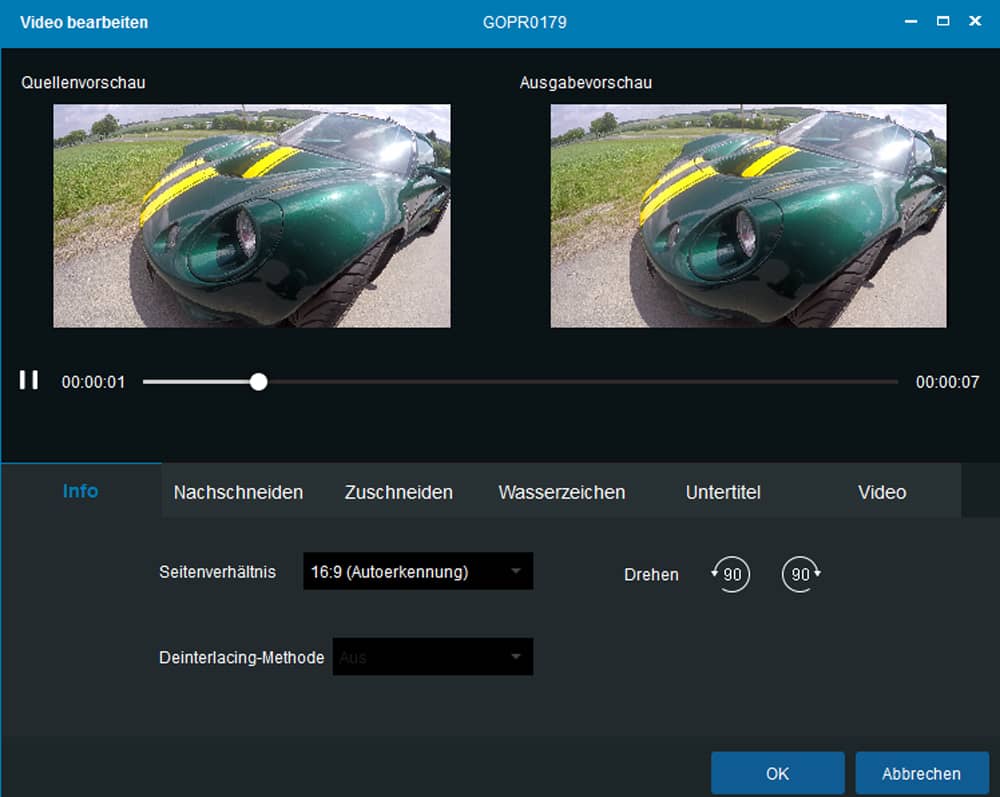Click the Quellenvorschau source preview image
This screenshot has height=797, width=1000.
251,216
